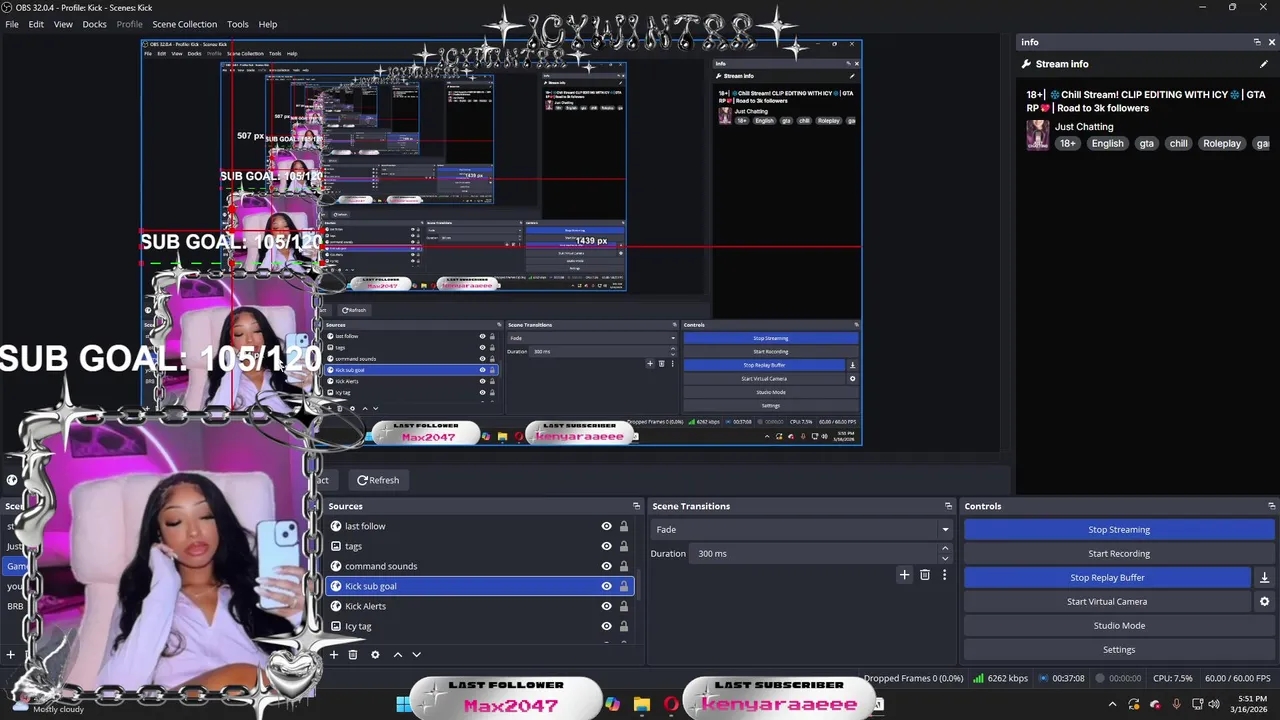Float the Controls dock with its icon

[1271, 506]
